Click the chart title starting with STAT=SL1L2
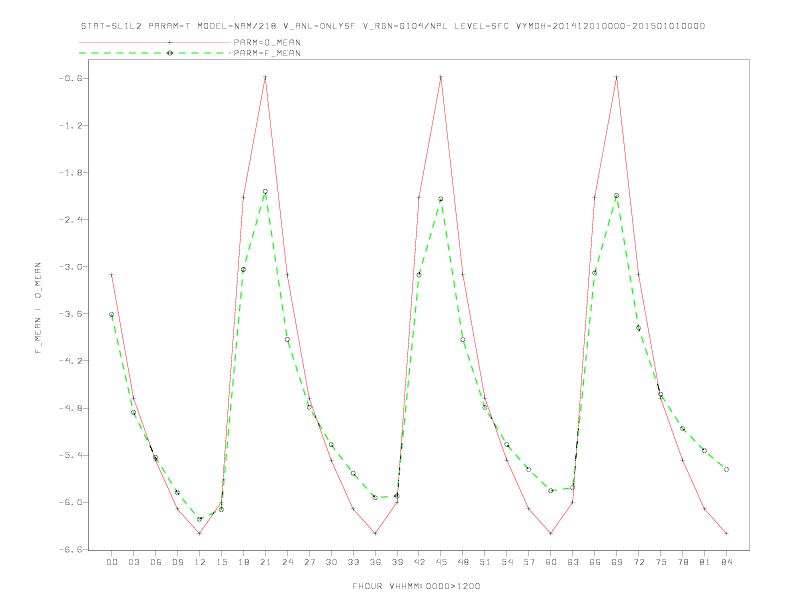 pyautogui.click(x=392, y=26)
